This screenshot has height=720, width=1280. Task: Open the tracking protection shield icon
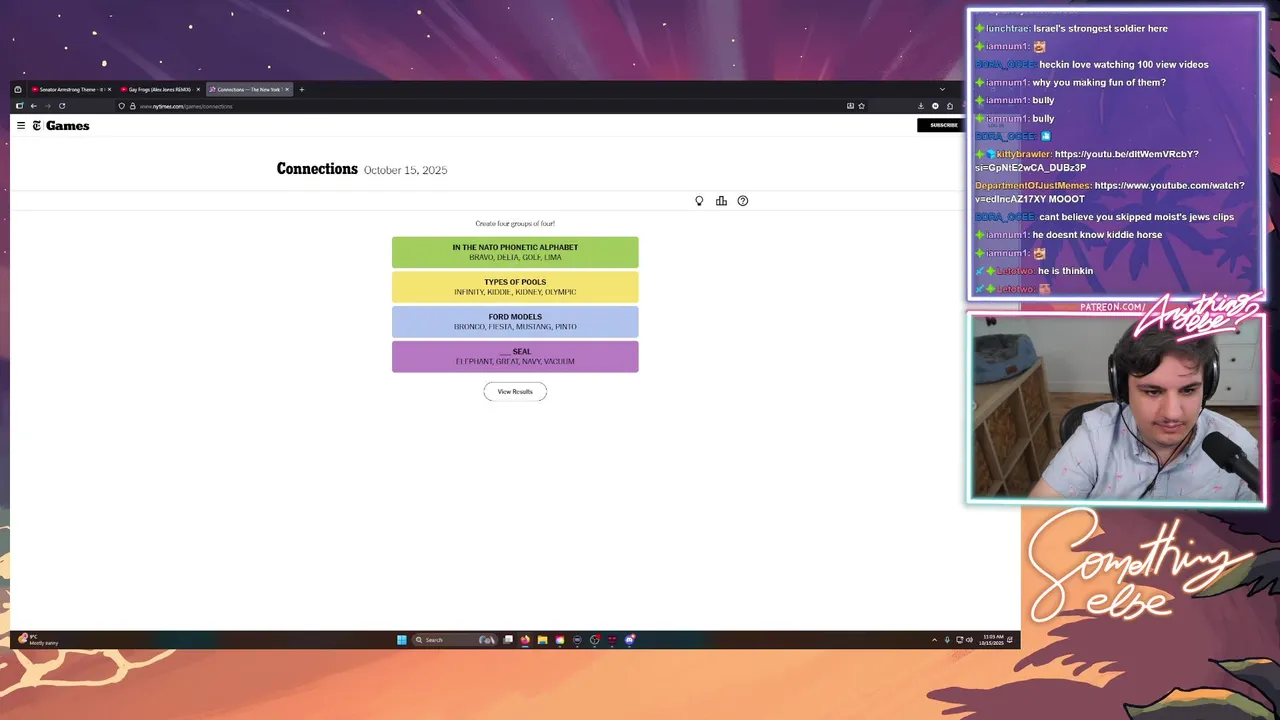pos(122,106)
